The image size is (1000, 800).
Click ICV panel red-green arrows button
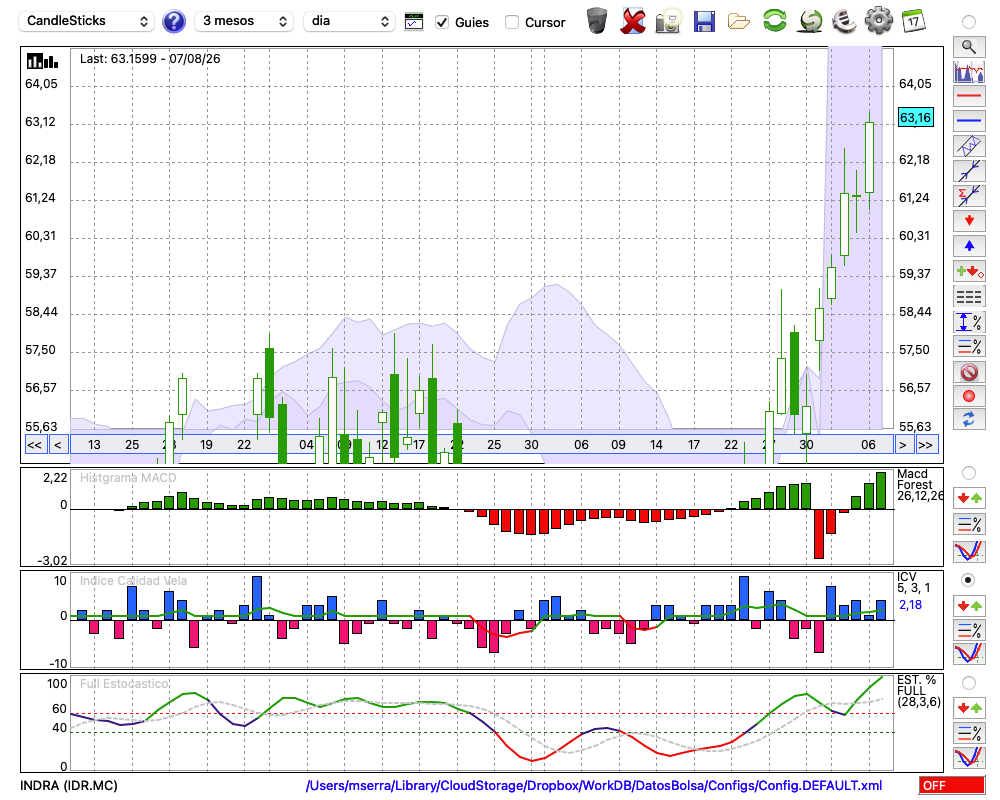point(969,605)
